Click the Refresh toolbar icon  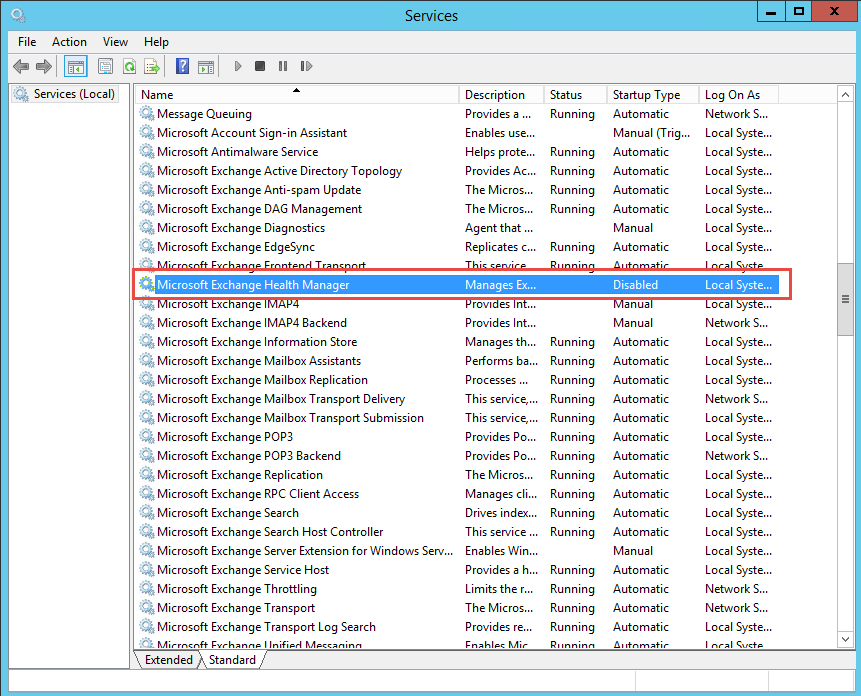click(x=130, y=66)
